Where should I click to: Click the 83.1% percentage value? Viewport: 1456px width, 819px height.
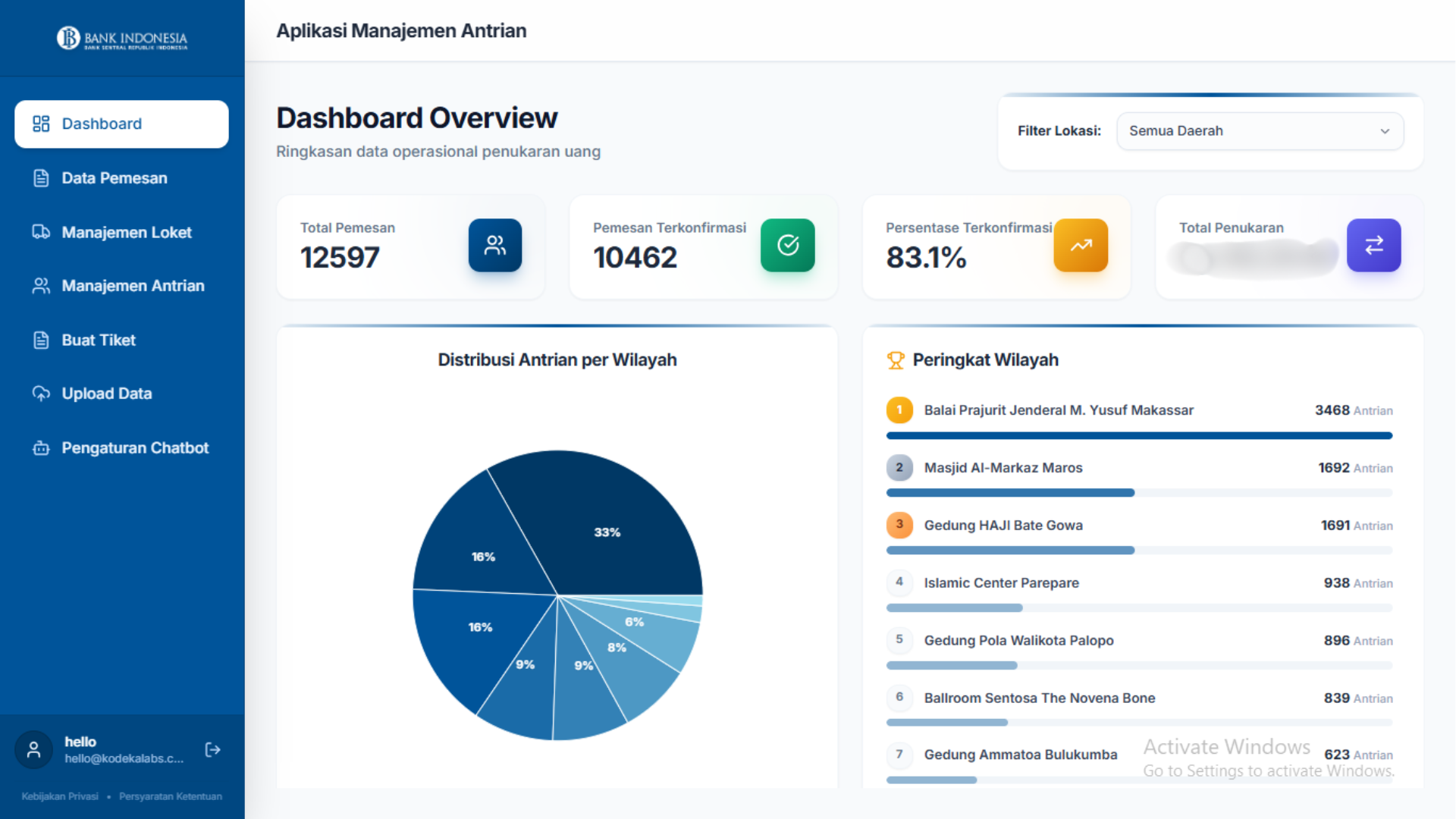point(927,258)
